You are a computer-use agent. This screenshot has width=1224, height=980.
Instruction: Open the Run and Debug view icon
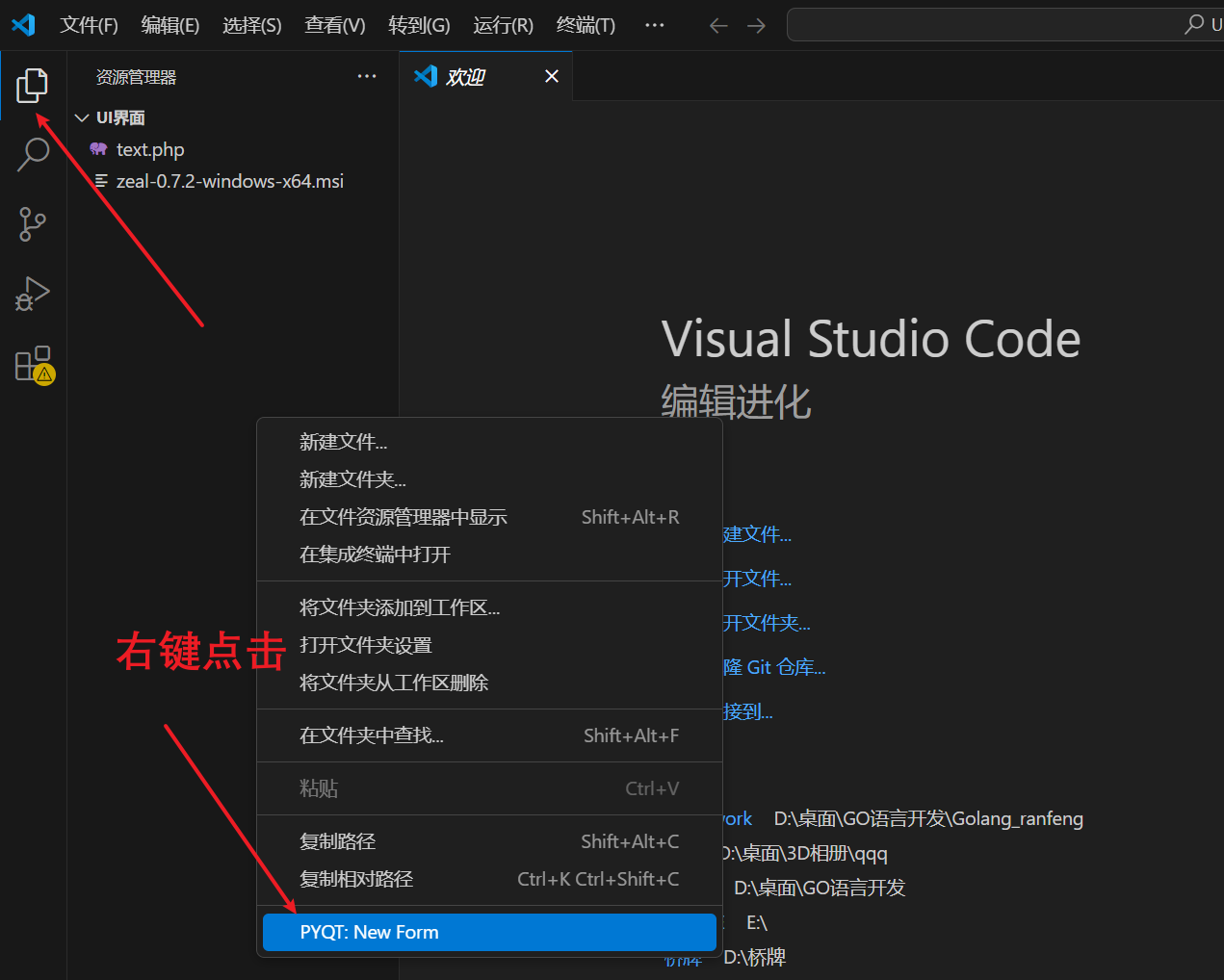33,294
